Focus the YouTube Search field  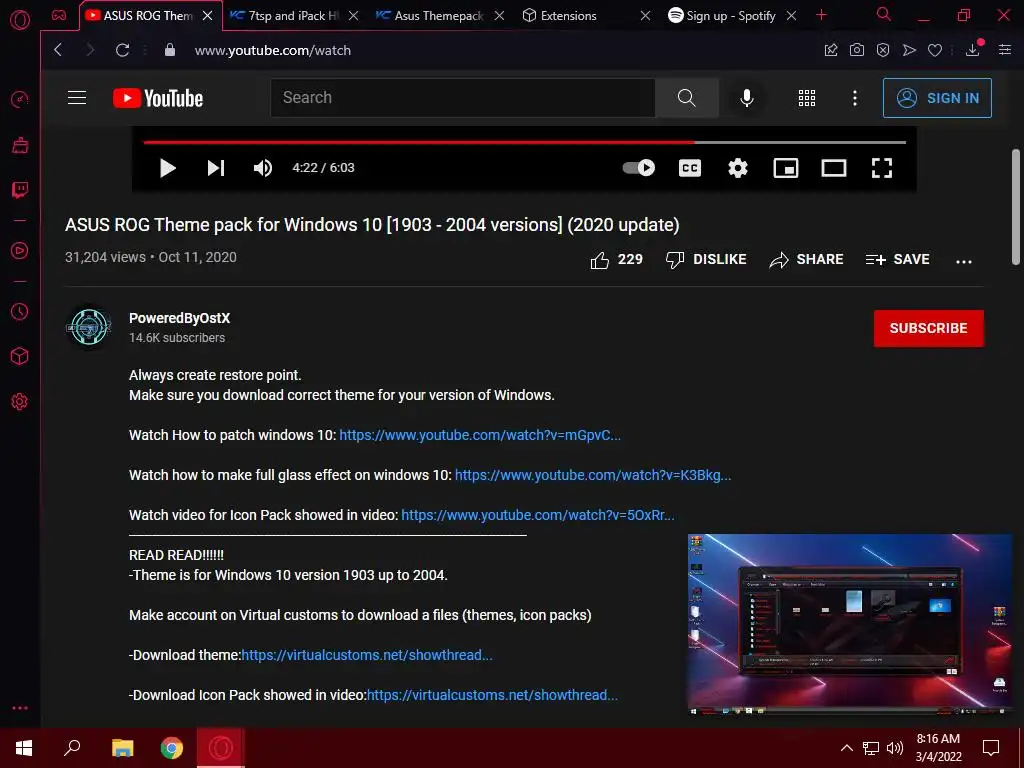[x=463, y=98]
